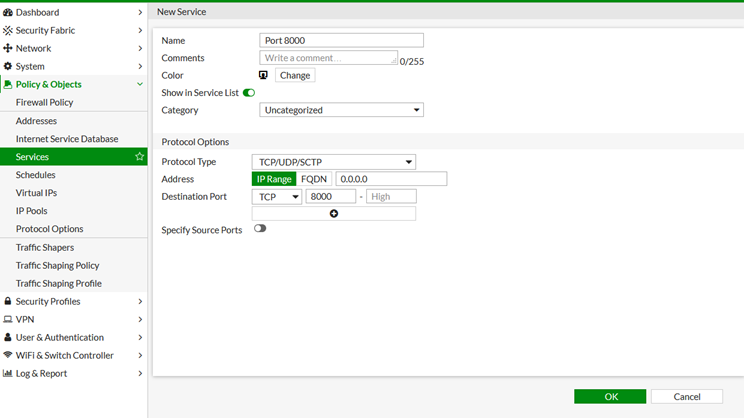Screen dimensions: 744x418
Task: Click the WiFi & Switch Controller icon
Action: pyautogui.click(x=8, y=355)
